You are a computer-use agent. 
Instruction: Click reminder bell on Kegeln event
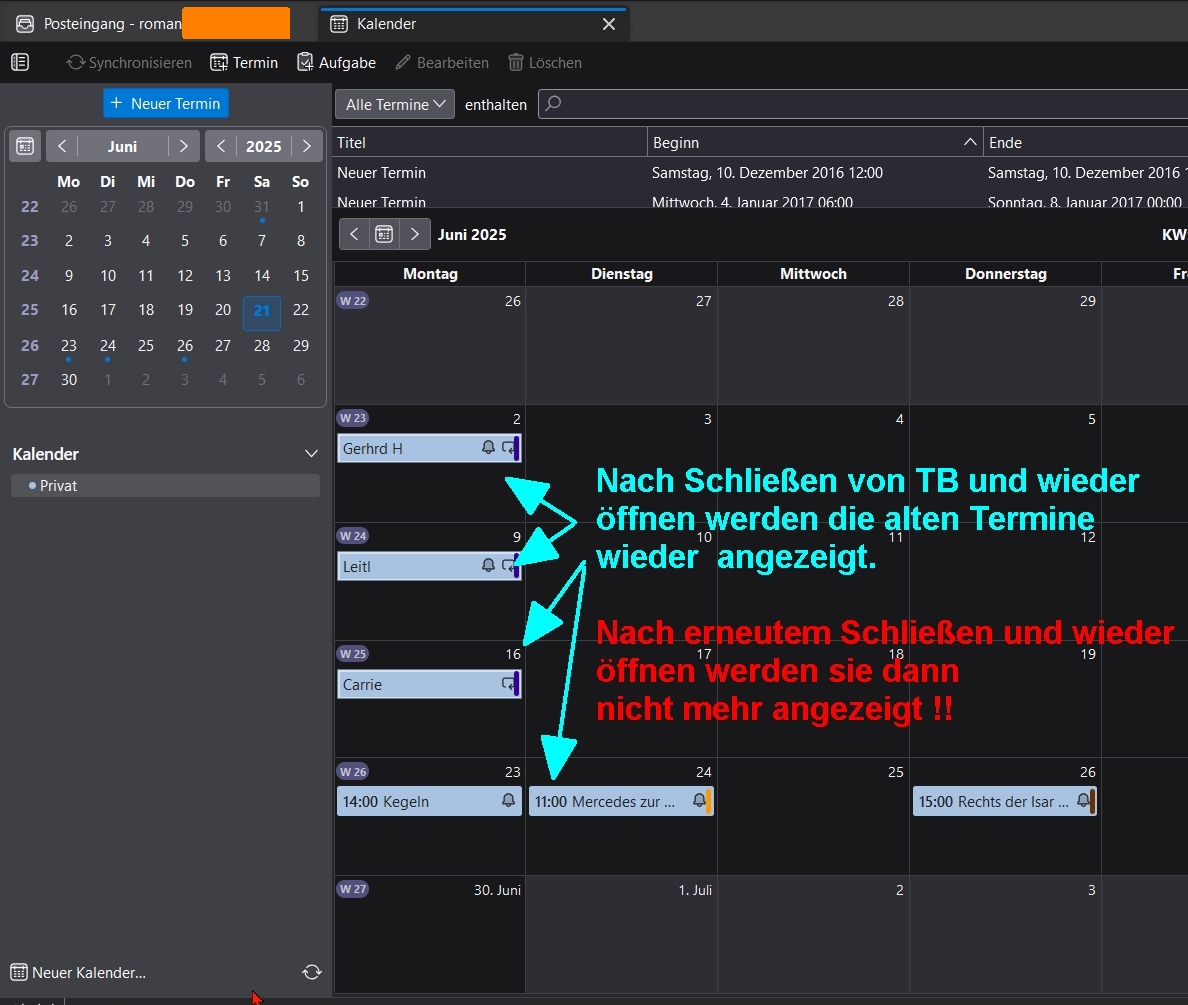508,801
